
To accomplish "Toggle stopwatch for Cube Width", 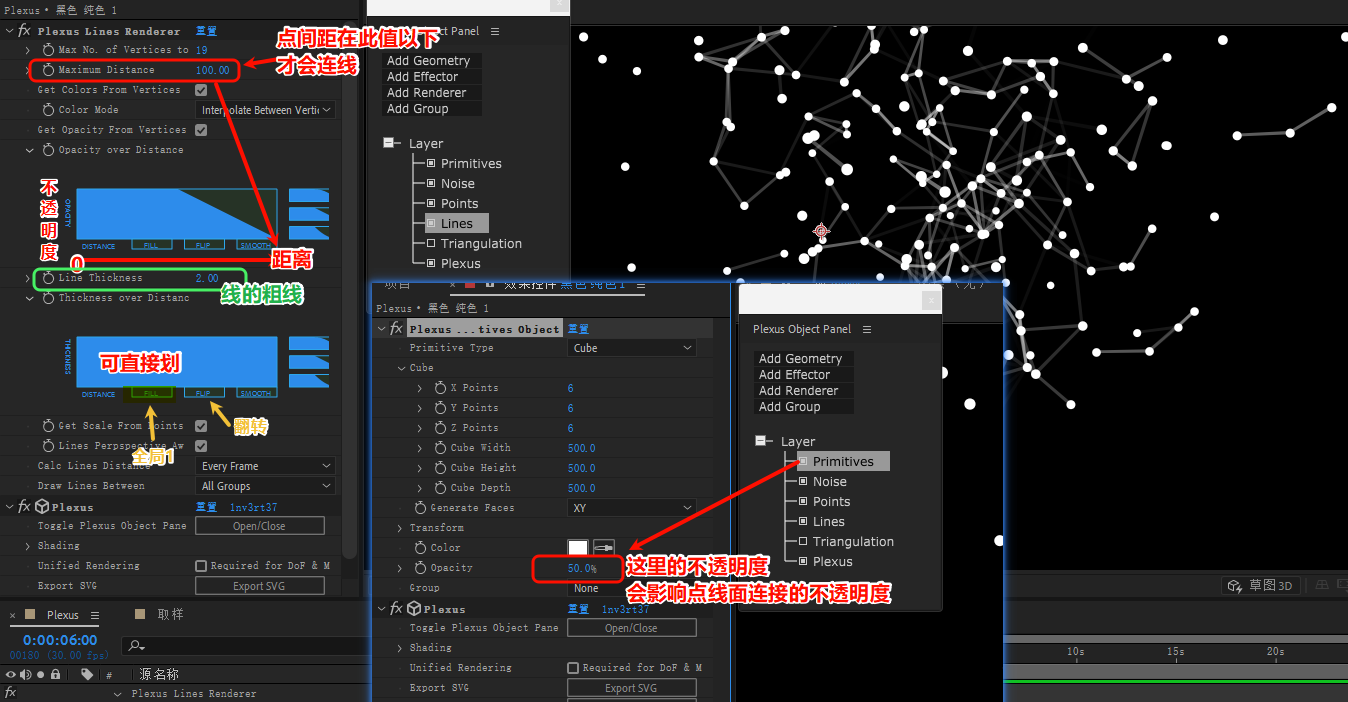I will click(x=440, y=448).
